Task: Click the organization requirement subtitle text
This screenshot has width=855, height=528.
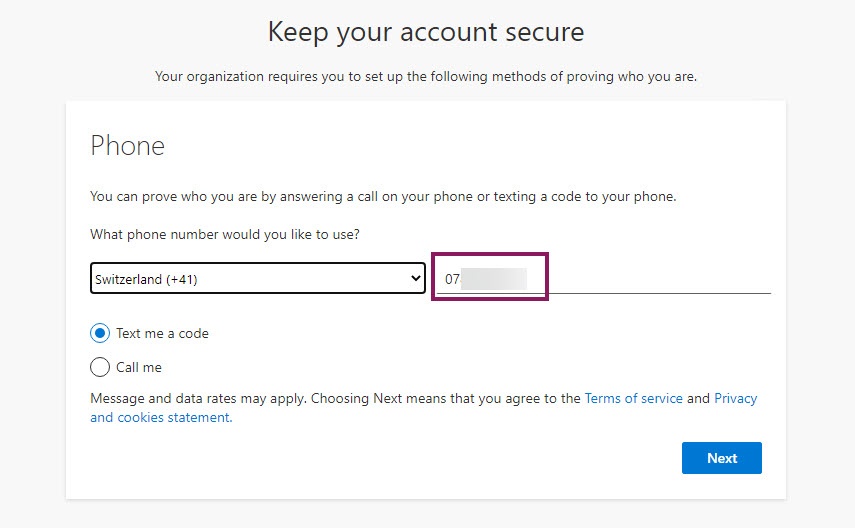Action: pos(426,76)
